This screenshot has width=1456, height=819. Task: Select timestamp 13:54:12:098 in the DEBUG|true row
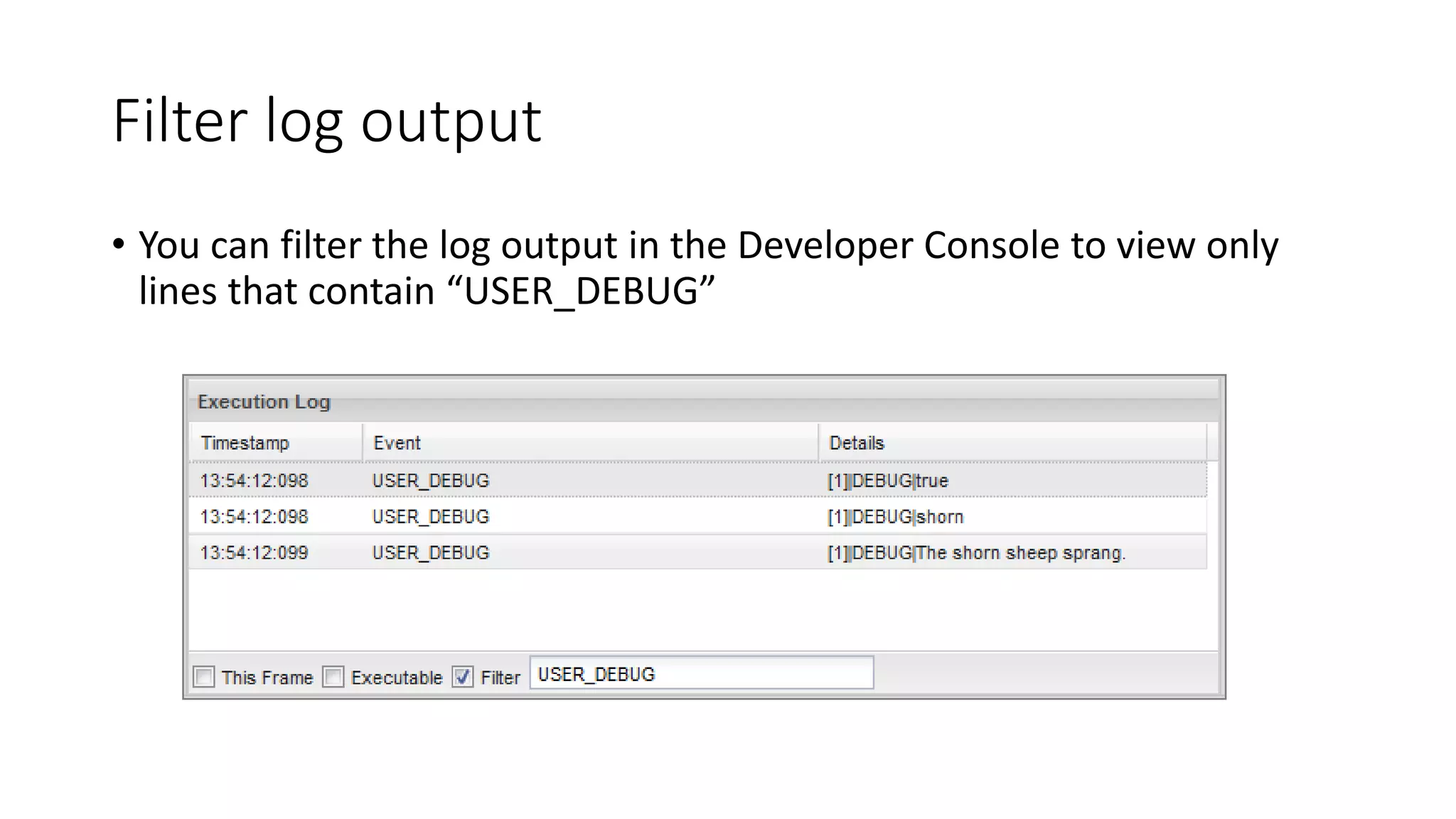point(255,481)
